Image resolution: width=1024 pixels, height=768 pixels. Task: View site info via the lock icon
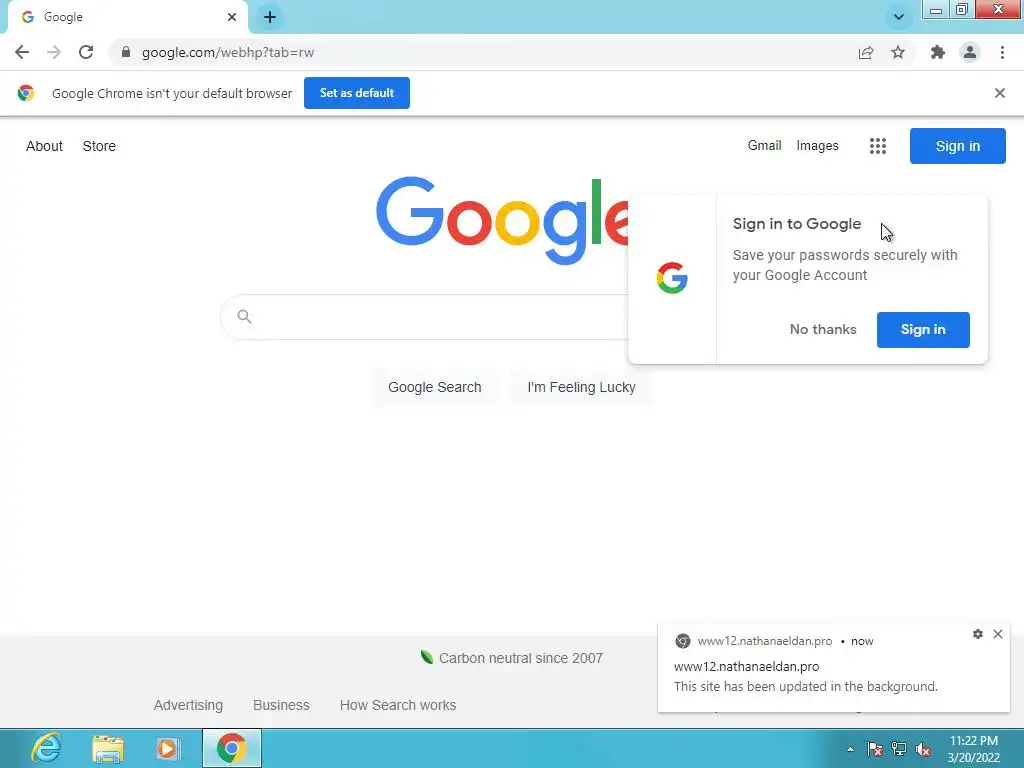[x=126, y=52]
